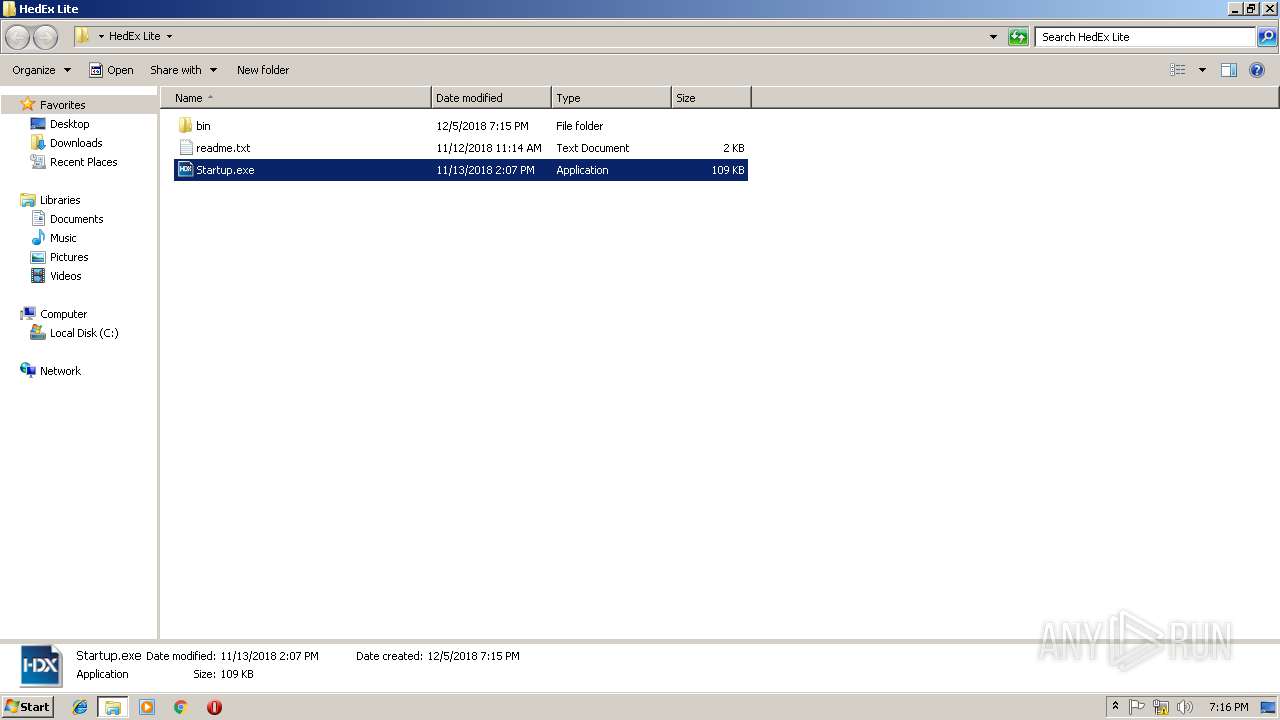The height and width of the screenshot is (720, 1280).
Task: Expand root breadcrumb arrow before HedEx Lite
Action: tap(101, 37)
